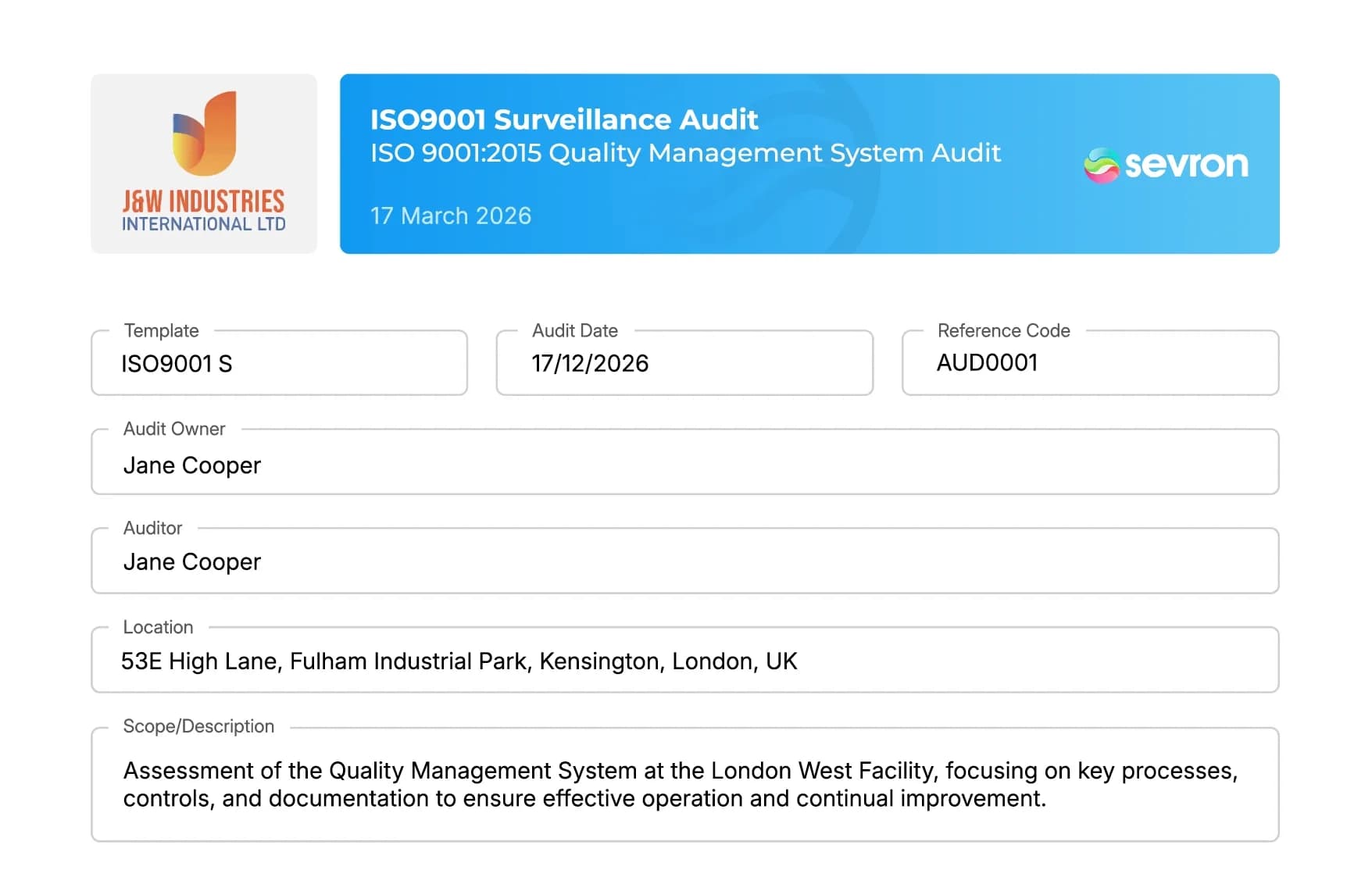
Task: Click the J&W Industries company logo
Action: (204, 163)
